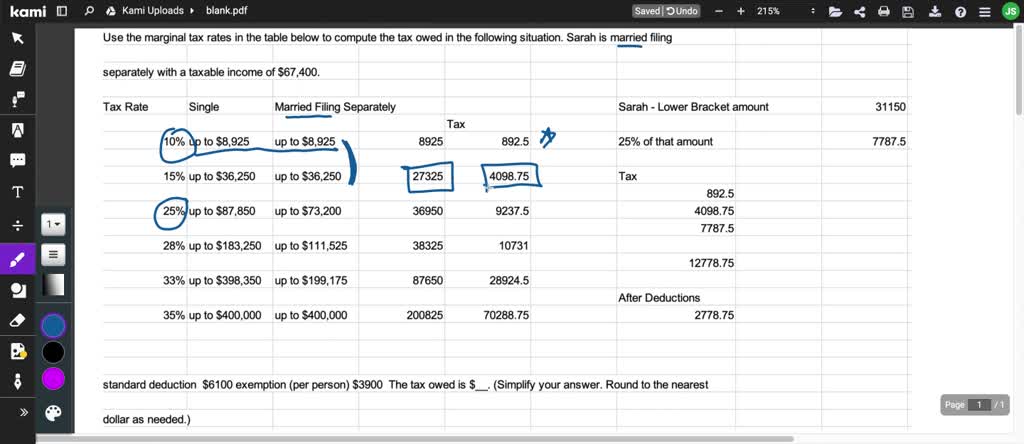Click the Share icon

pyautogui.click(x=859, y=11)
